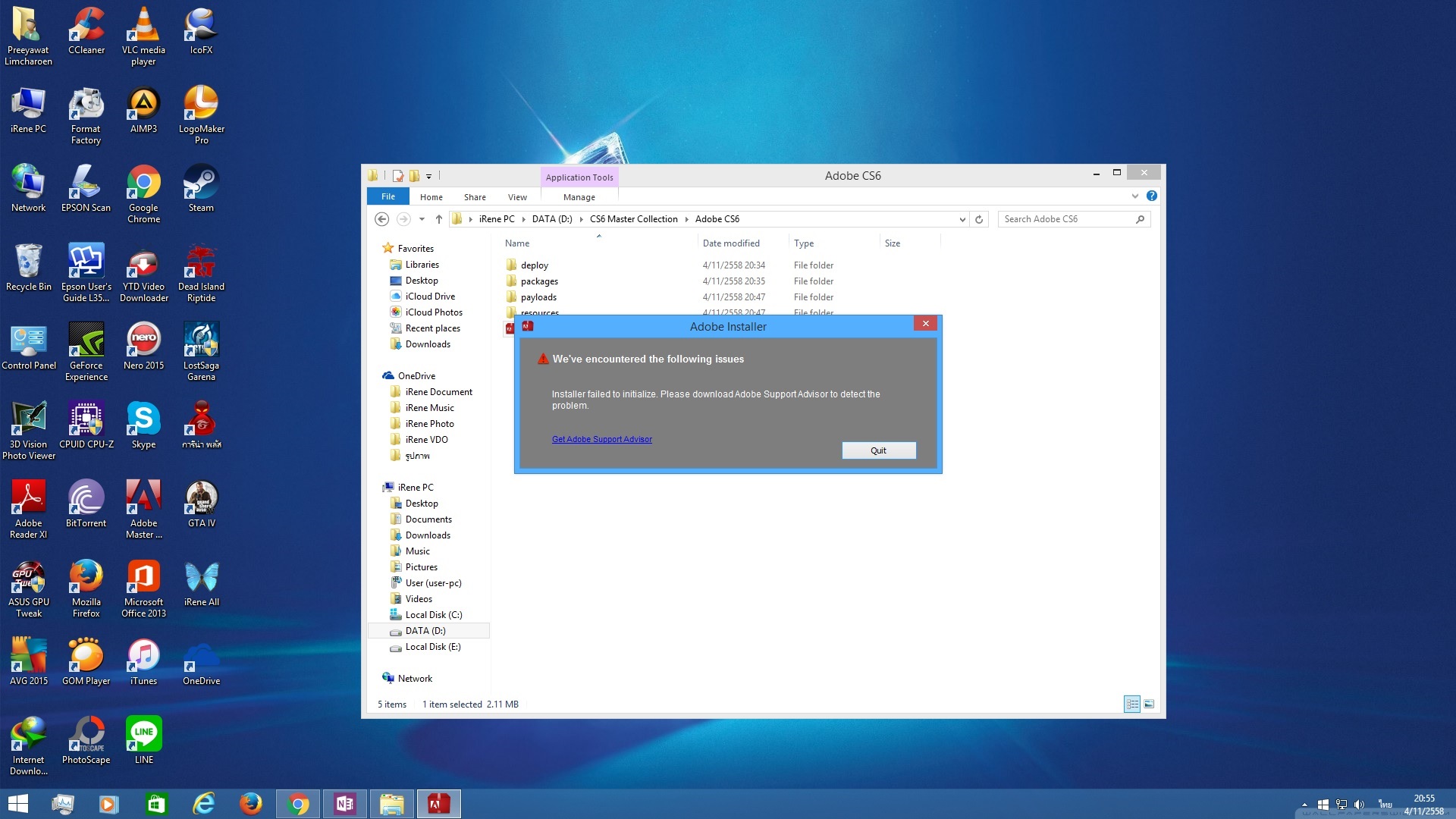Select Recycle Bin on desktop
1456x819 pixels.
pyautogui.click(x=29, y=268)
